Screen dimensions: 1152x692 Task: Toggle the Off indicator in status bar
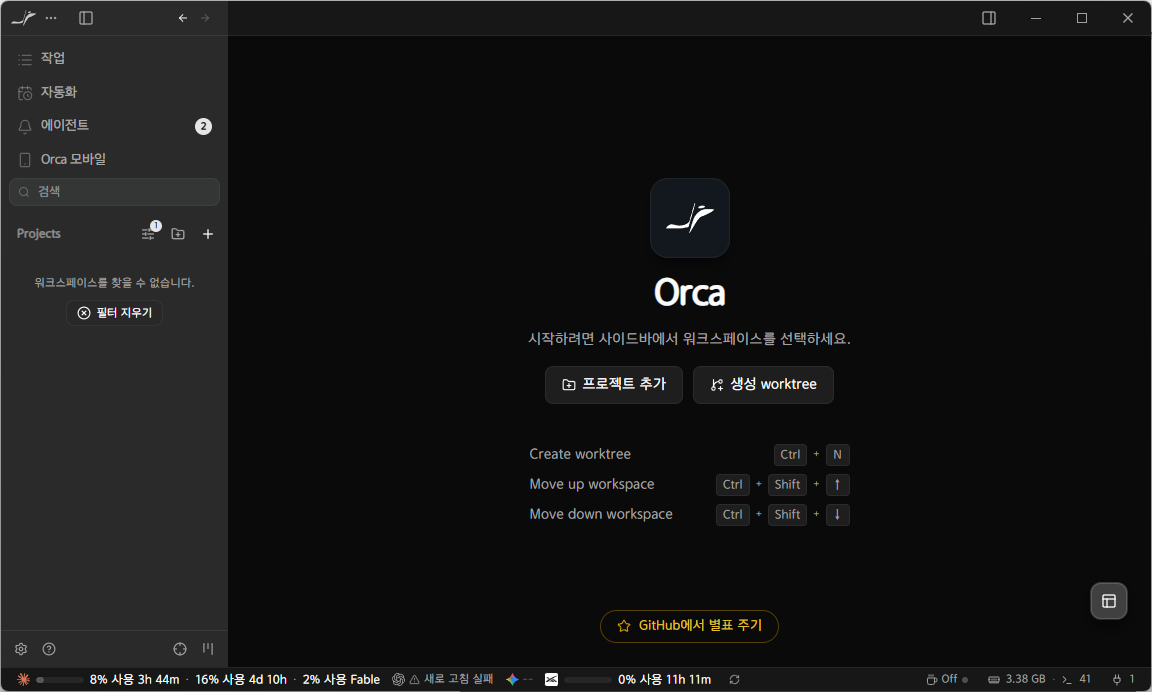click(947, 680)
